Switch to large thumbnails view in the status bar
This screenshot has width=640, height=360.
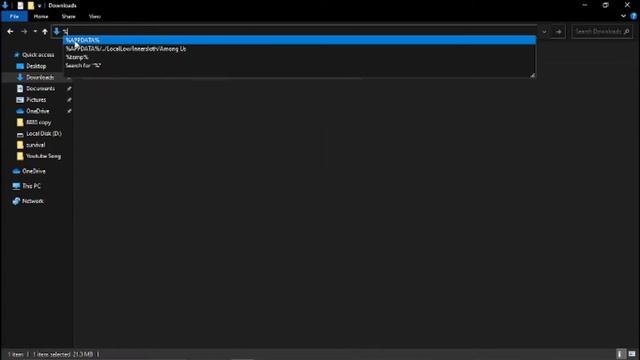[632, 354]
